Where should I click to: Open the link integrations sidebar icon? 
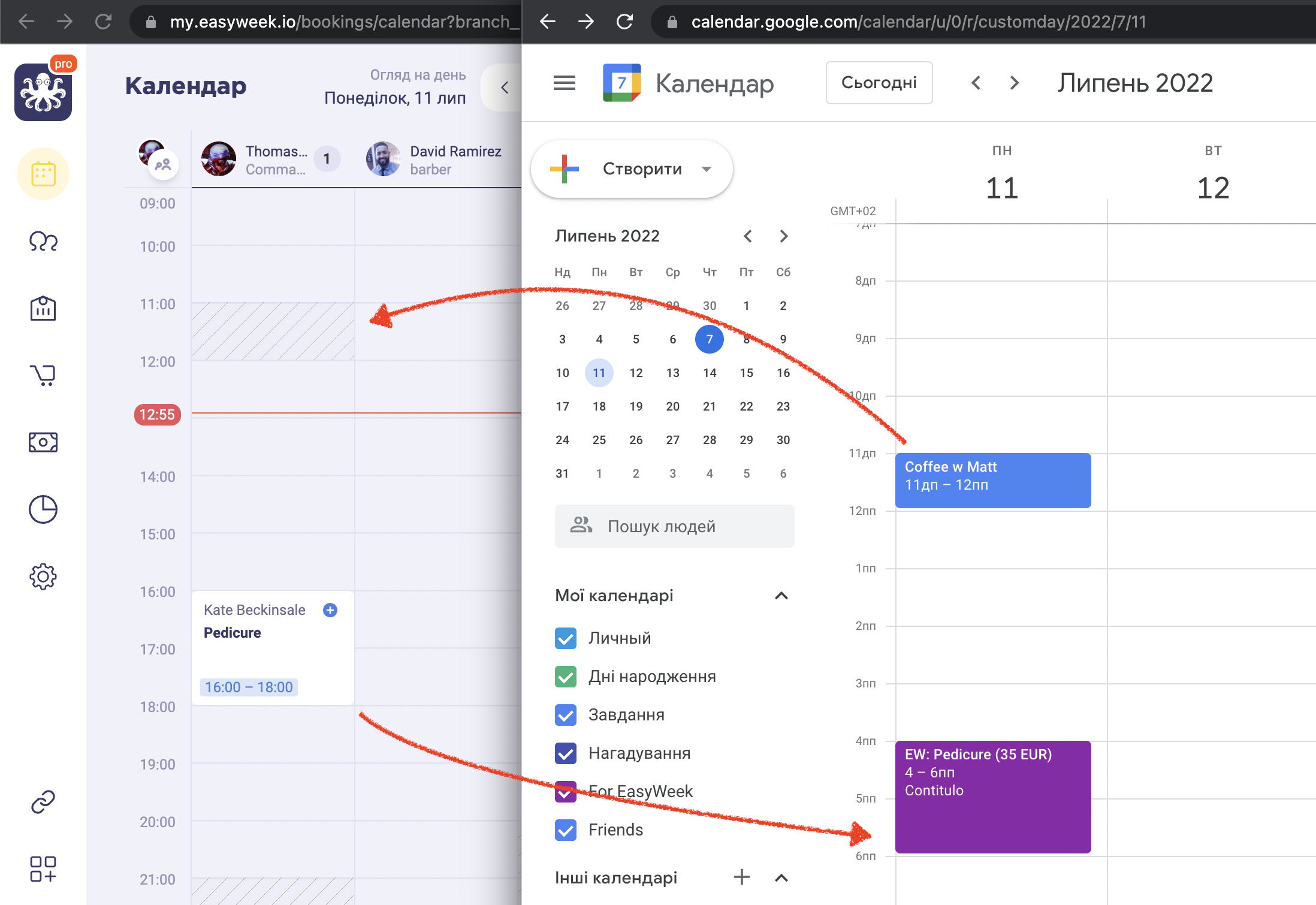click(43, 802)
